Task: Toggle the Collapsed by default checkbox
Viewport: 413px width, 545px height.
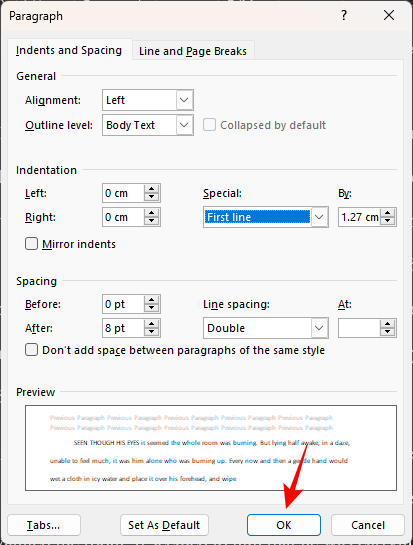Action: click(x=209, y=125)
